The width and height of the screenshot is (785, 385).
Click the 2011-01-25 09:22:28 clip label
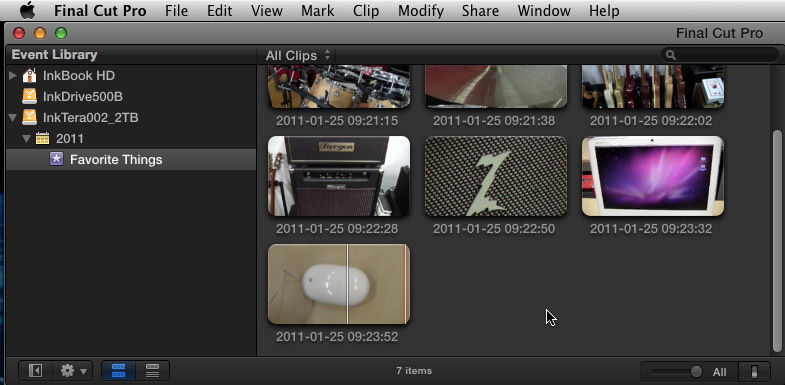tap(337, 229)
